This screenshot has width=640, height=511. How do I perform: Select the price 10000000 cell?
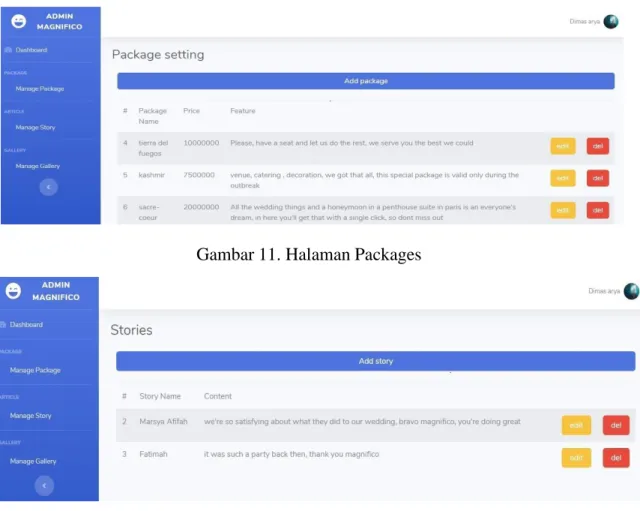click(x=201, y=143)
